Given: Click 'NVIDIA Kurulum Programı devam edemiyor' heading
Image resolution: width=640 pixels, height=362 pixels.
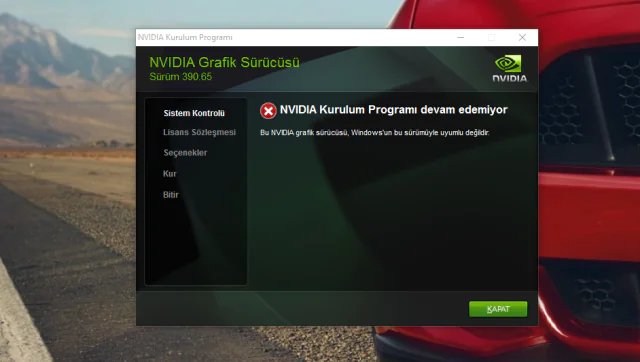Looking at the screenshot, I should [x=393, y=110].
